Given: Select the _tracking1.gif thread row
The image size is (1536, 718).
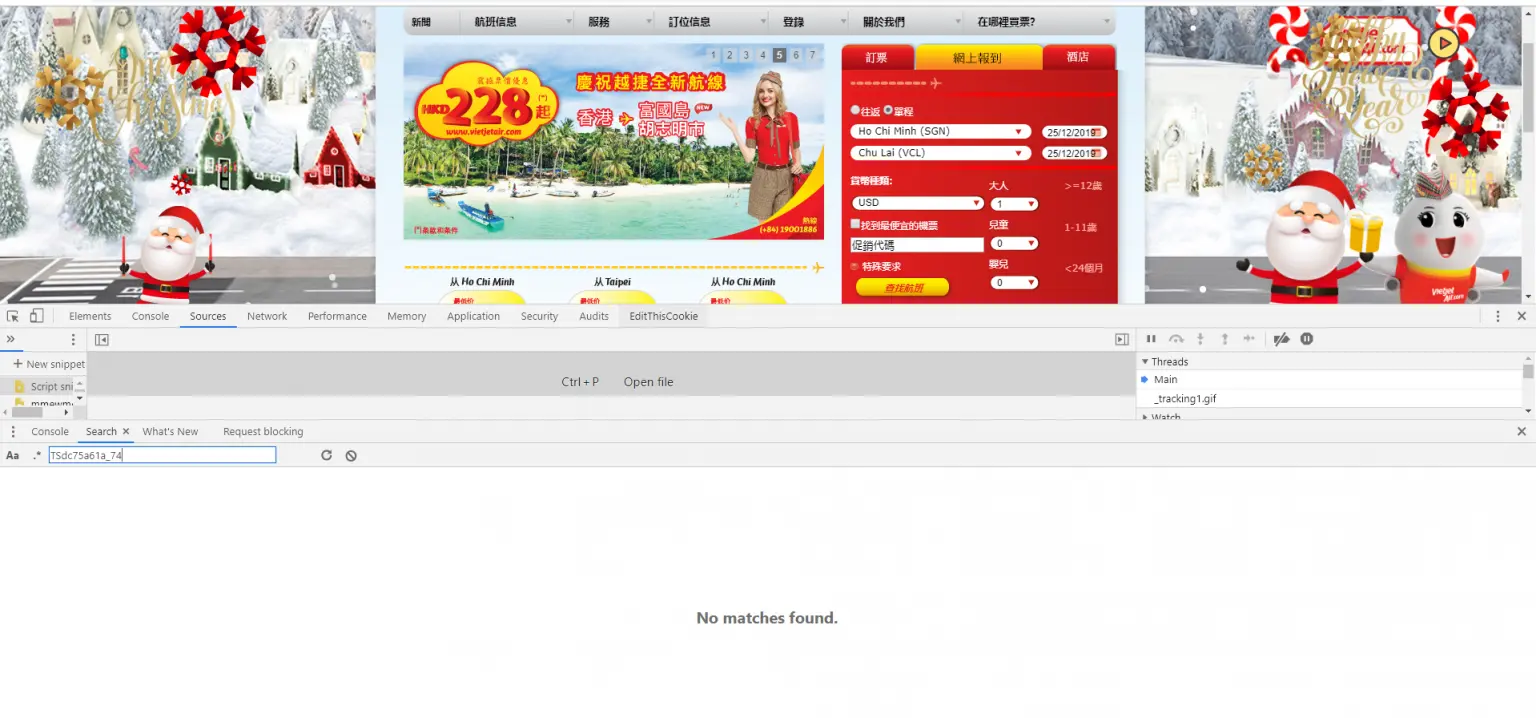Looking at the screenshot, I should 1330,399.
